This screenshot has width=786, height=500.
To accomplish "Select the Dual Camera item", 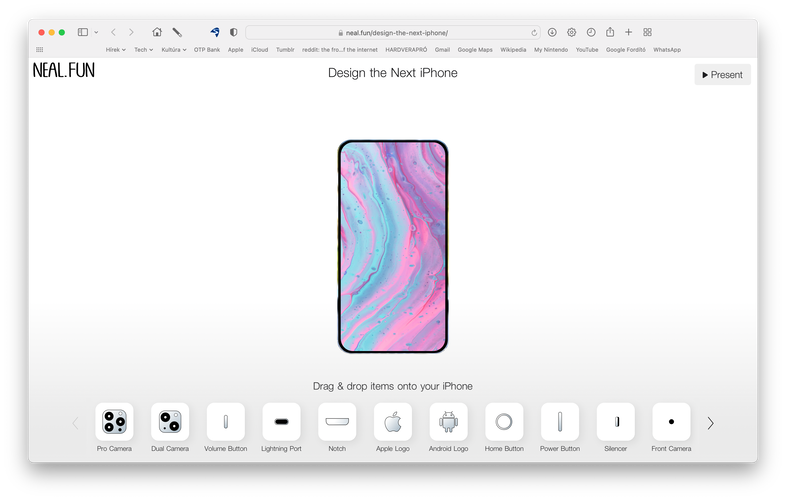I will pos(170,422).
